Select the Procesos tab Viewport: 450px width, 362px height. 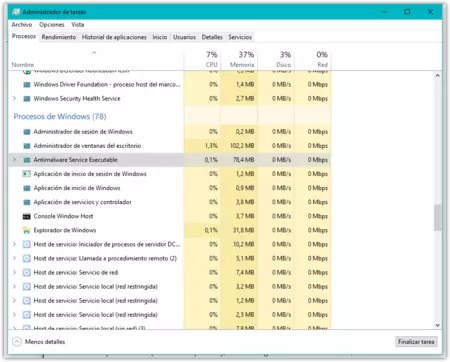(24, 36)
